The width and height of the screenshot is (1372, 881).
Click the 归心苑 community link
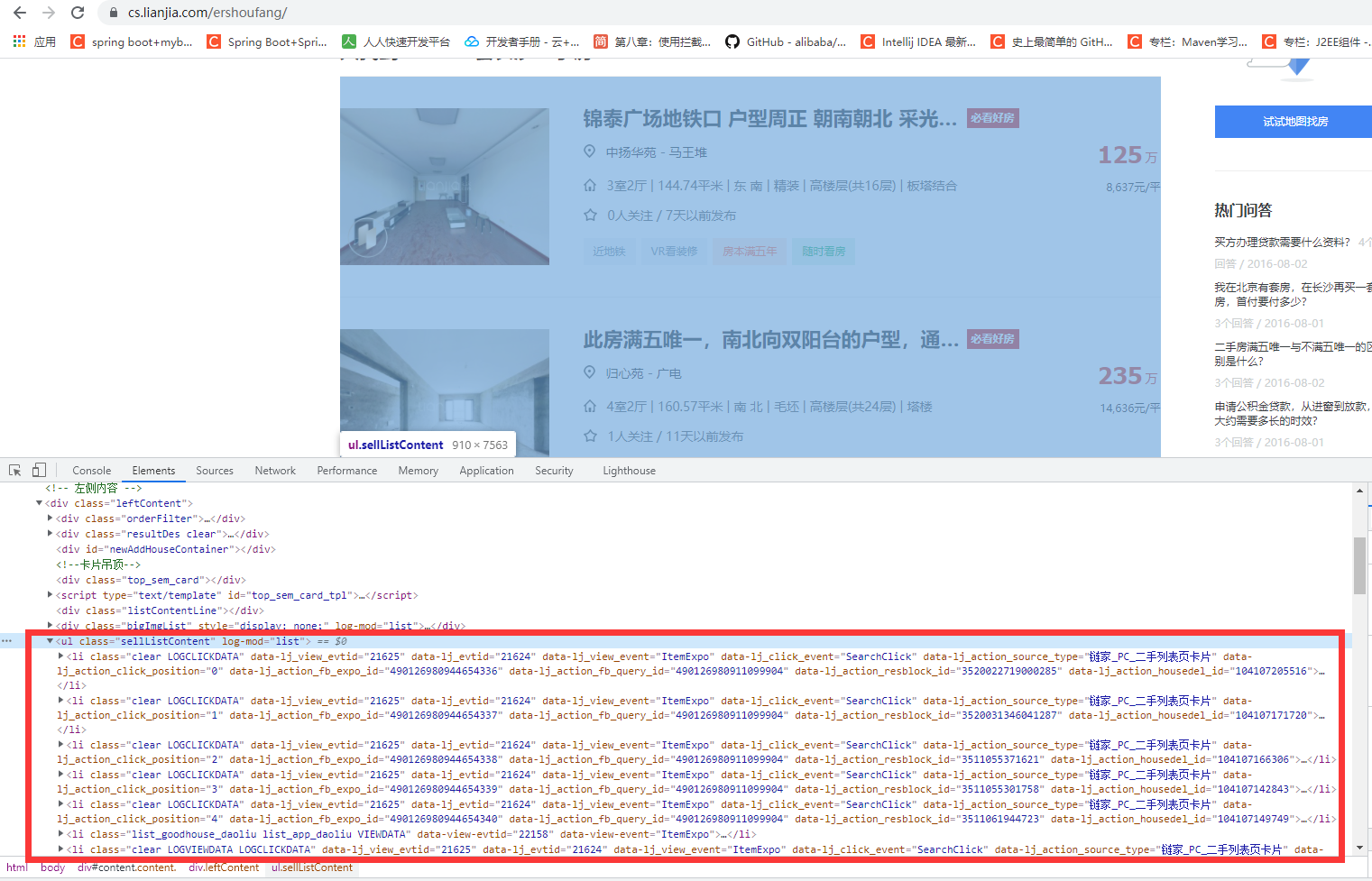pyautogui.click(x=624, y=373)
